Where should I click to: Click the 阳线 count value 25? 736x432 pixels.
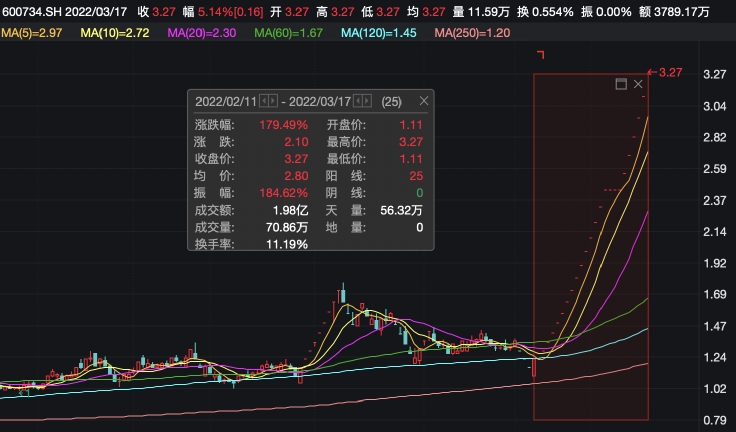pyautogui.click(x=416, y=176)
